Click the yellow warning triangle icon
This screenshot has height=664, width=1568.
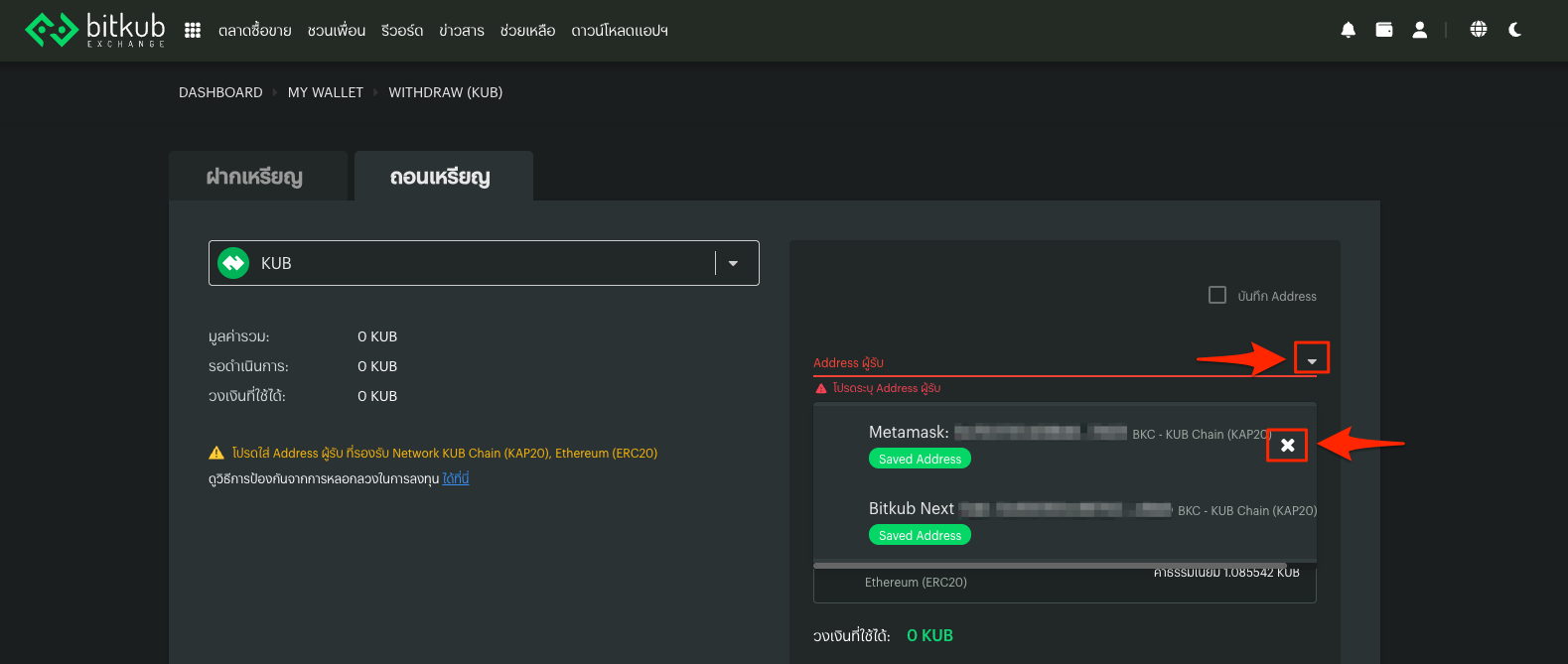[x=216, y=453]
